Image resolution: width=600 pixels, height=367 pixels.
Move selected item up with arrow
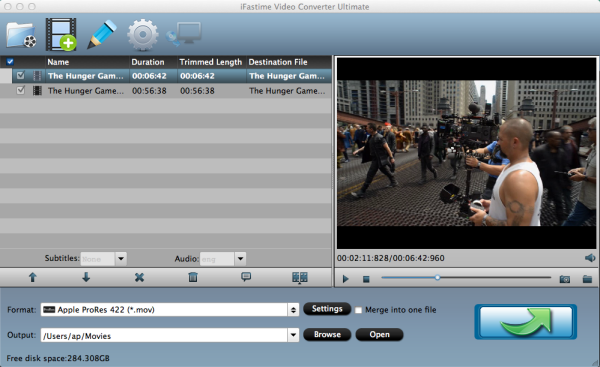coord(33,277)
